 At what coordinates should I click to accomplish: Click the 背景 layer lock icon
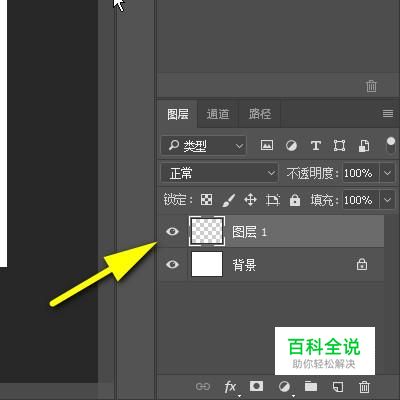click(362, 264)
